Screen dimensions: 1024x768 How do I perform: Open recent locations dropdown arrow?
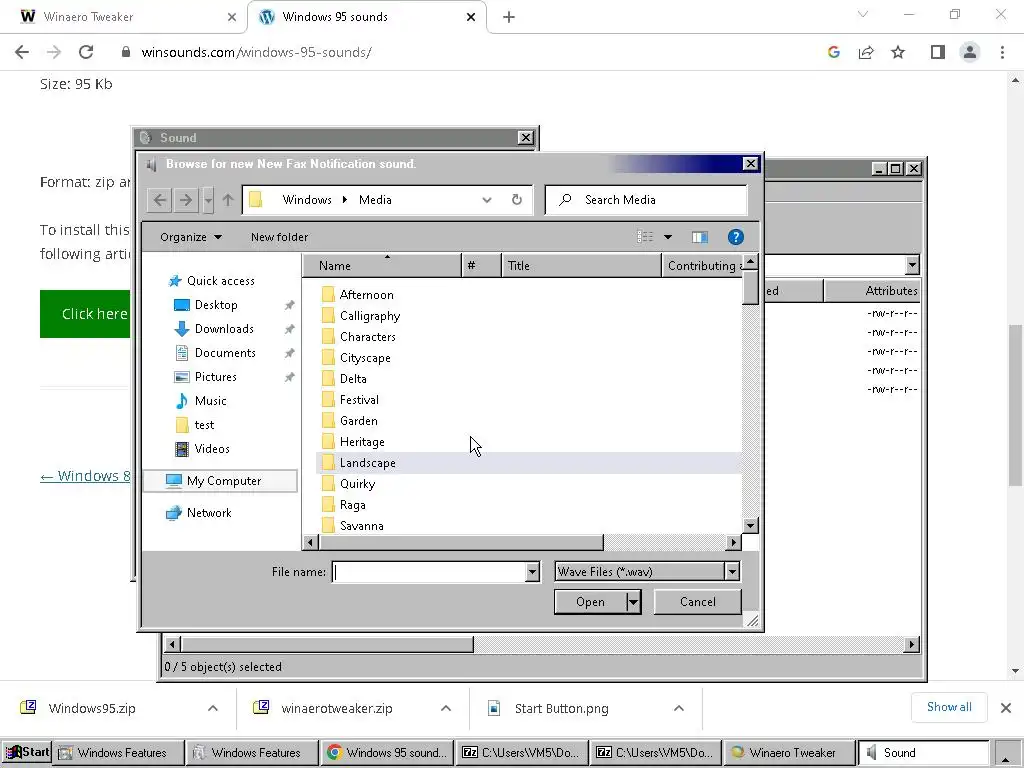point(208,200)
